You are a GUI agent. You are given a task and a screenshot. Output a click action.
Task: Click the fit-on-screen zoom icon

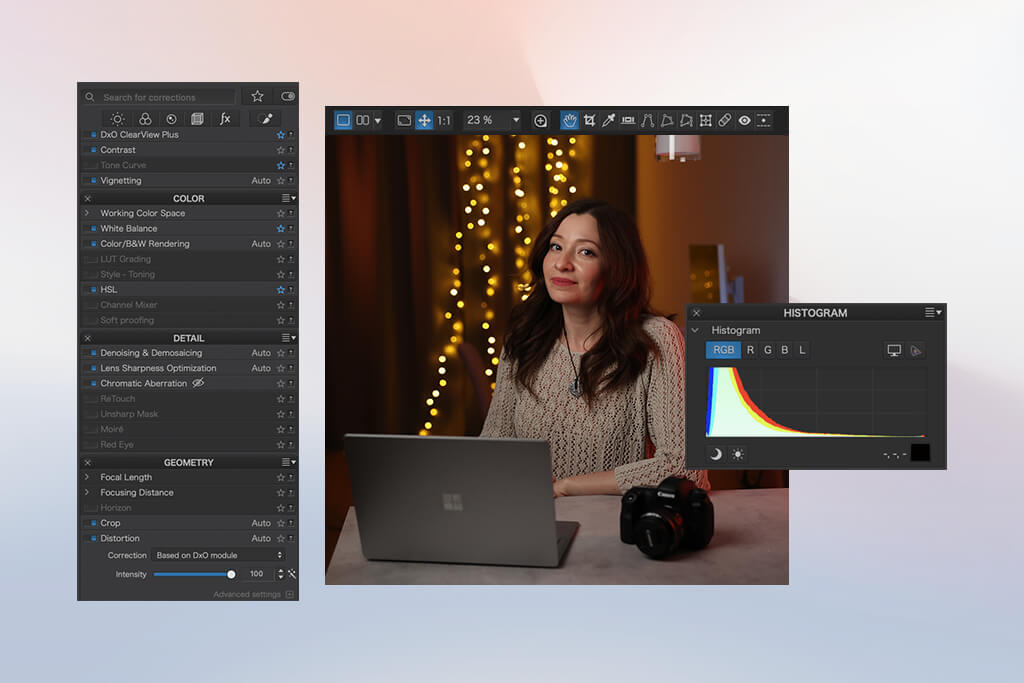coord(404,120)
